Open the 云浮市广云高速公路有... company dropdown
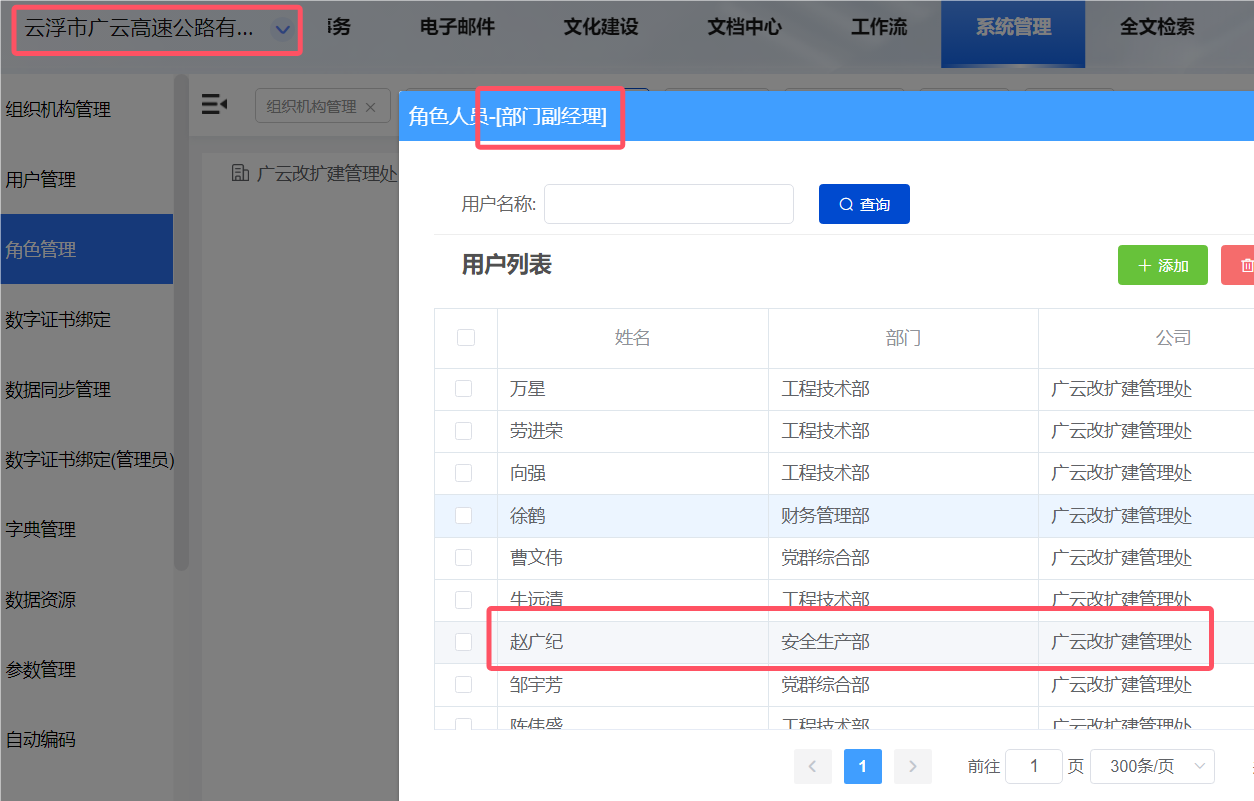 (x=156, y=29)
